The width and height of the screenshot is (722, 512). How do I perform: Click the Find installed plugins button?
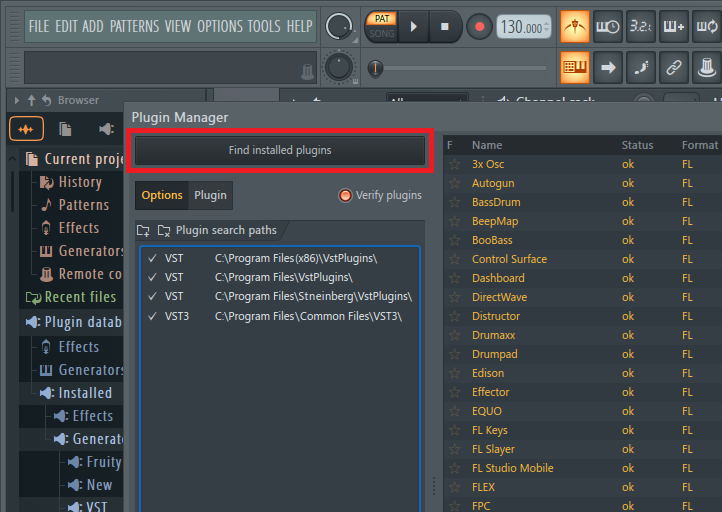tap(280, 150)
